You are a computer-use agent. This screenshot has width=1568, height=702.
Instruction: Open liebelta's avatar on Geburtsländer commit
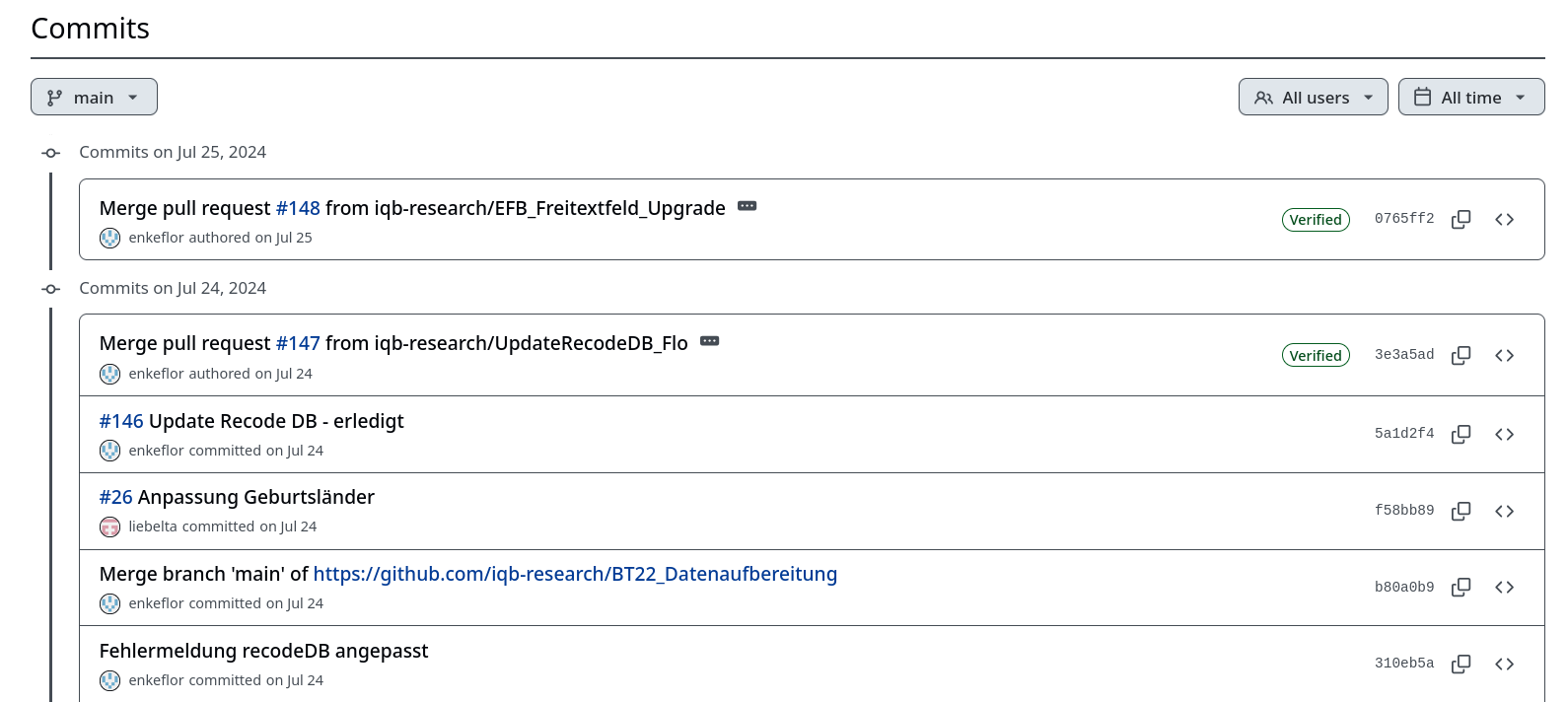pyautogui.click(x=110, y=526)
